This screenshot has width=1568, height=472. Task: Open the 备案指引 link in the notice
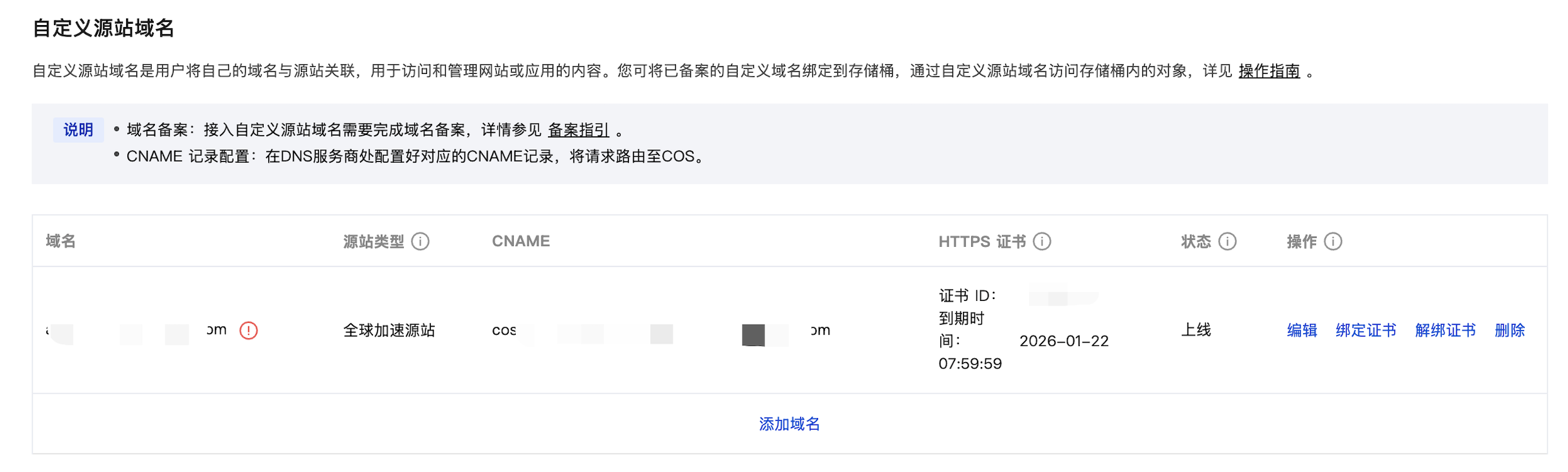[x=578, y=130]
